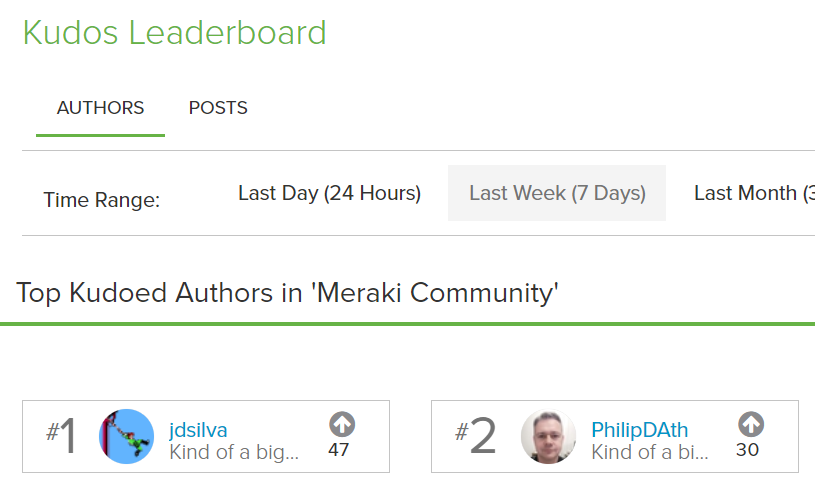Open PhilipDAth's avatar photo
Image resolution: width=815 pixels, height=485 pixels.
(x=548, y=436)
